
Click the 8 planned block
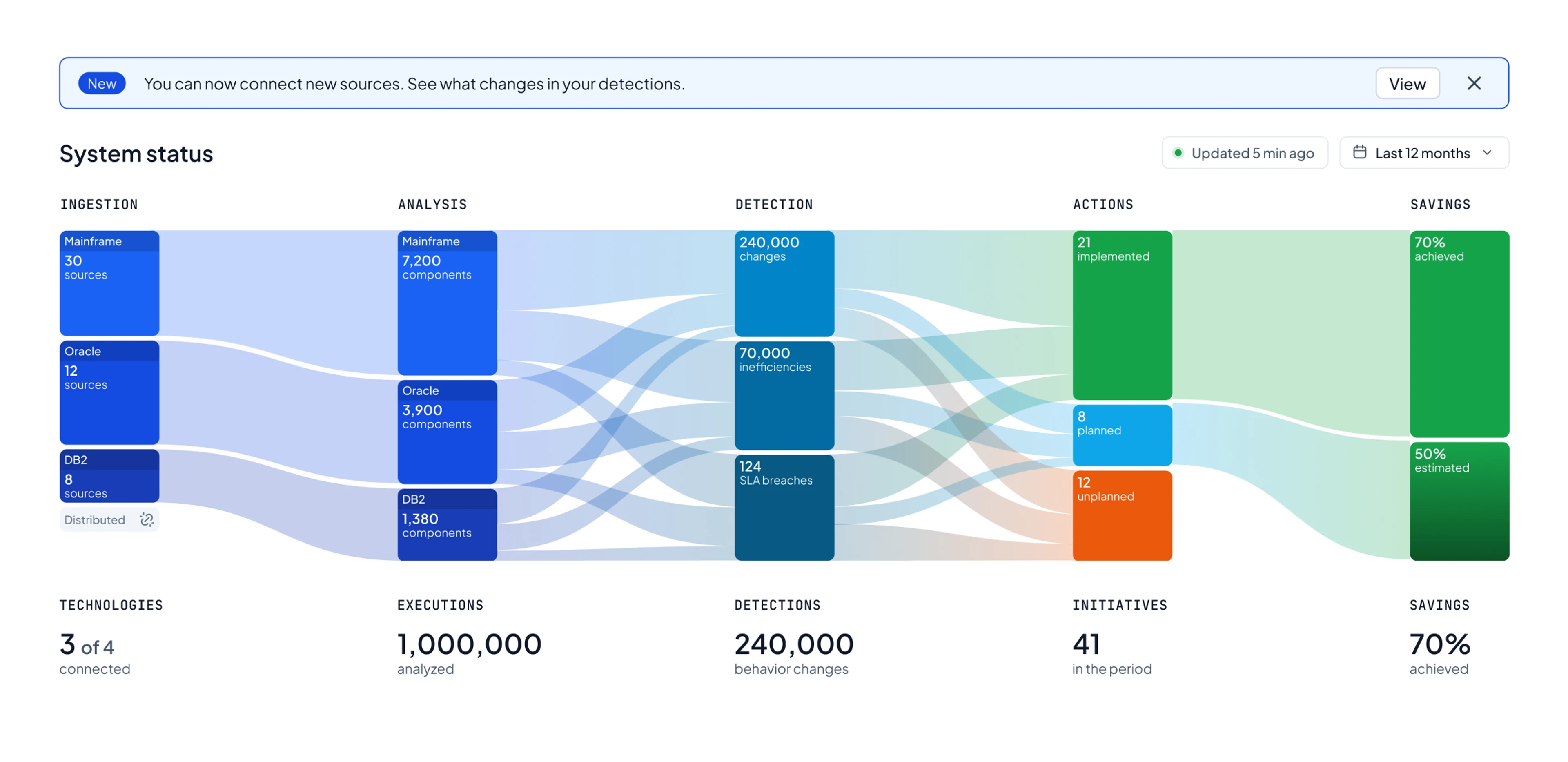tap(1122, 435)
